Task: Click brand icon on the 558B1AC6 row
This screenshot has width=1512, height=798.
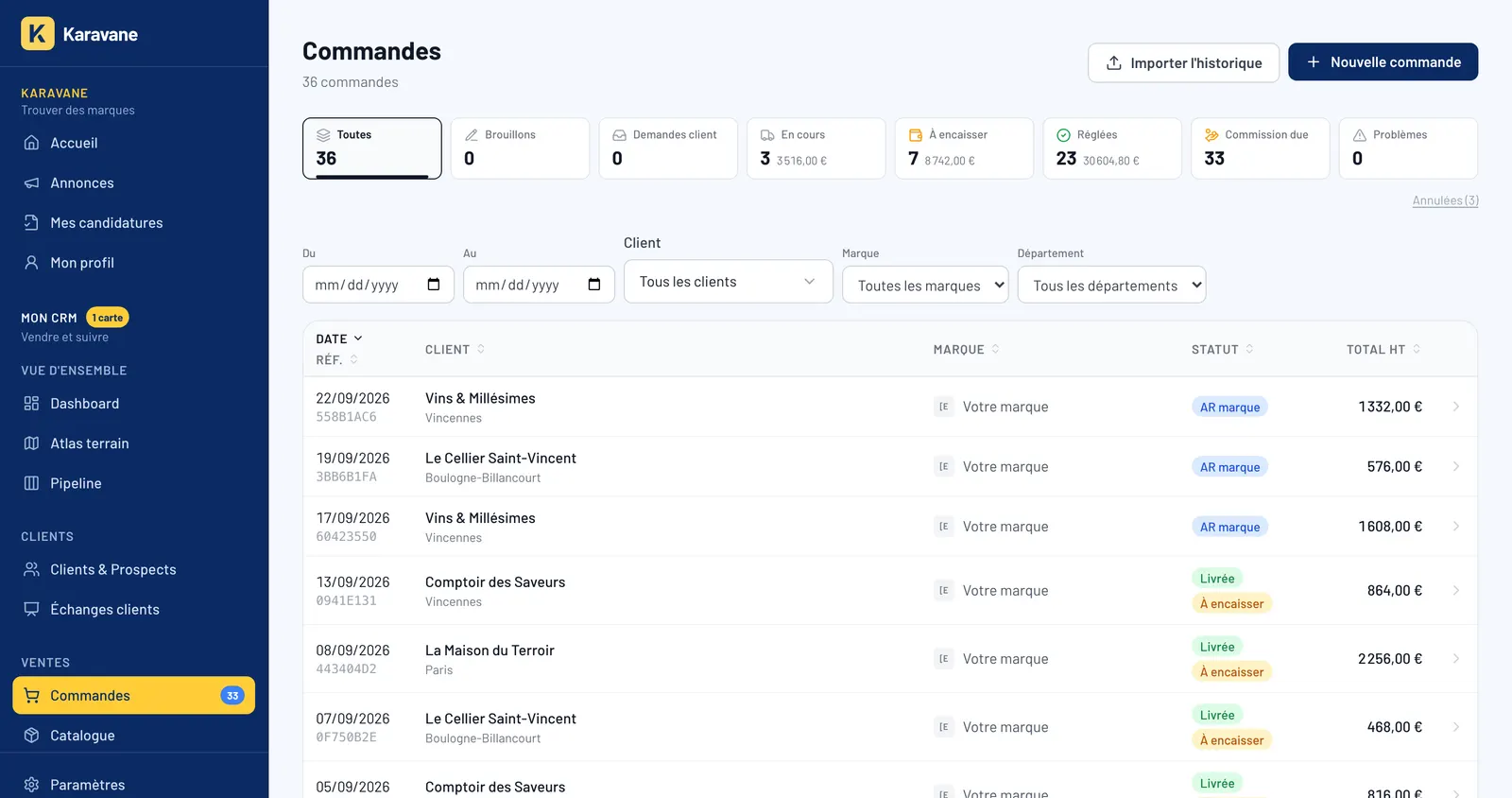Action: (x=943, y=407)
